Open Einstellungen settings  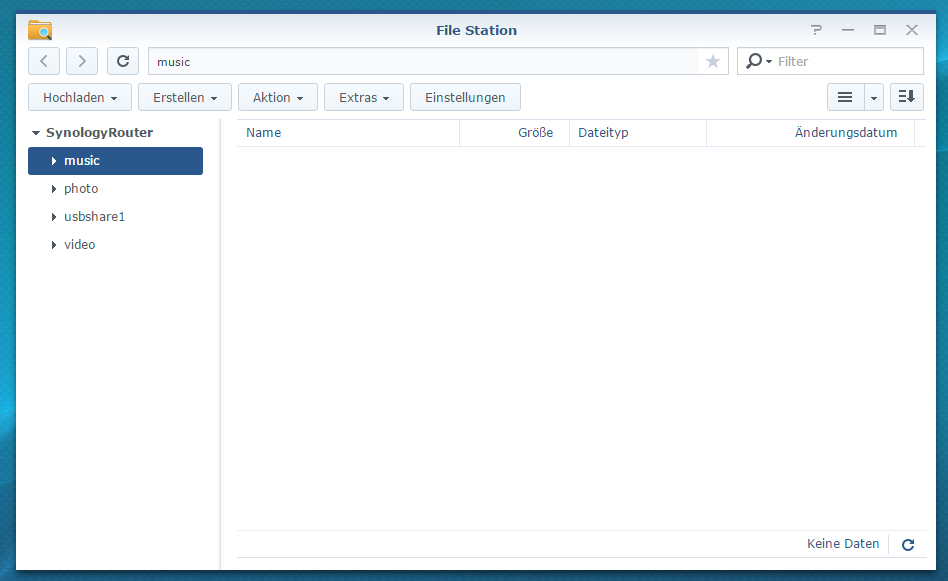click(x=465, y=97)
